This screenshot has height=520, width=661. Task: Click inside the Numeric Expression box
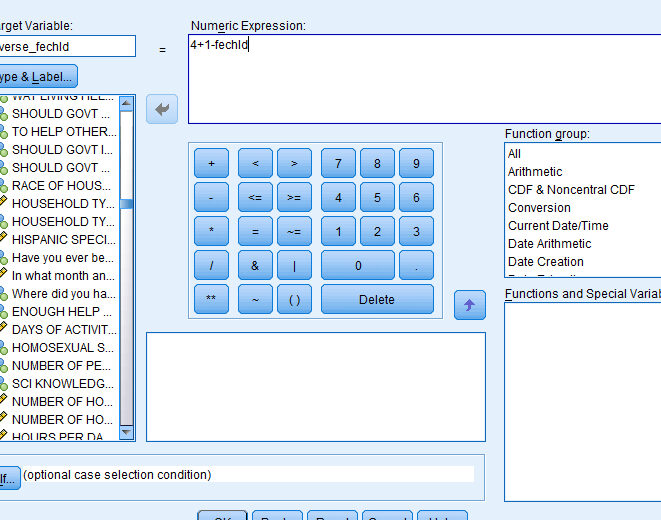[424, 79]
